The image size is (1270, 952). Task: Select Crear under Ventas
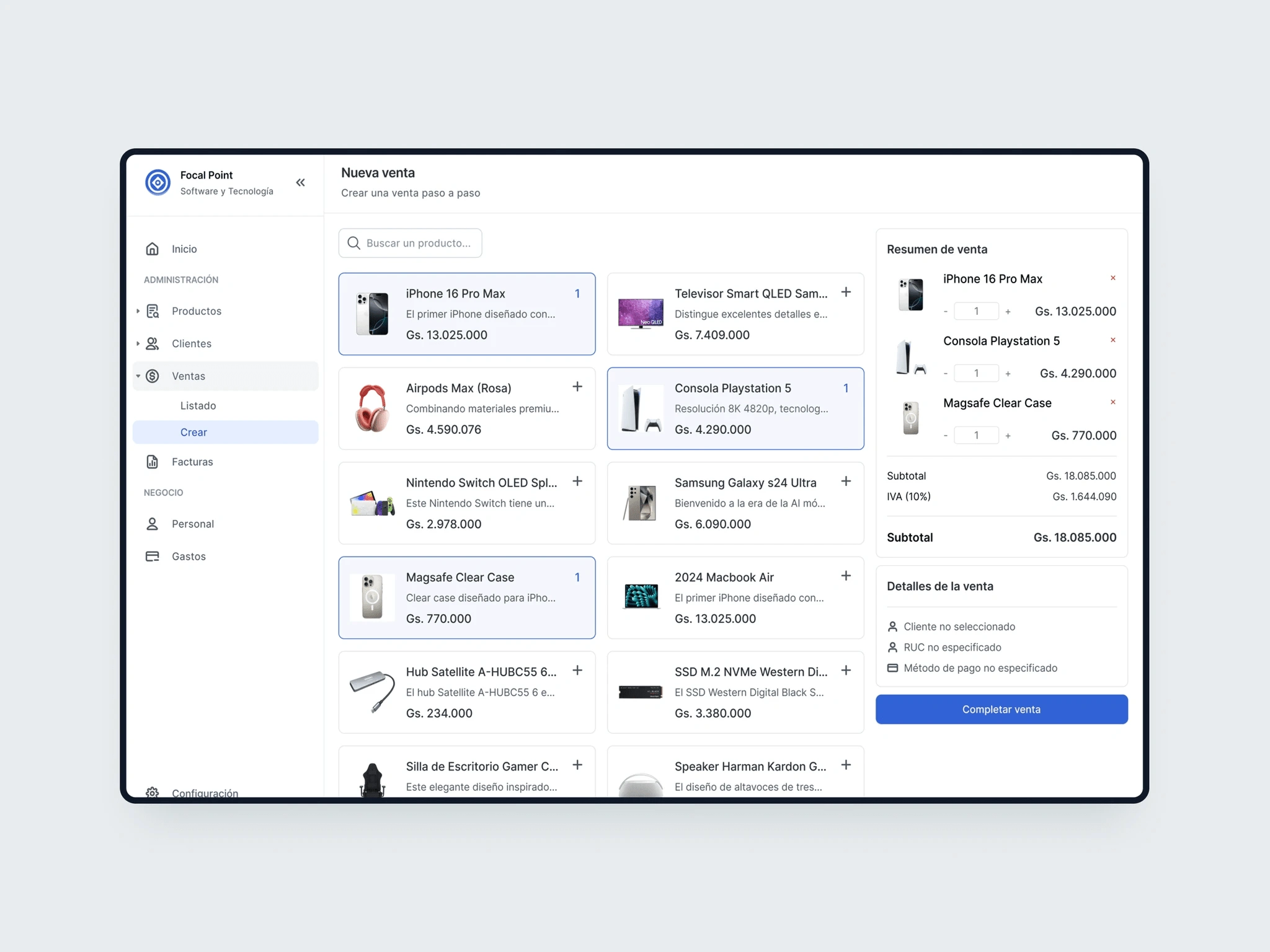tap(225, 432)
